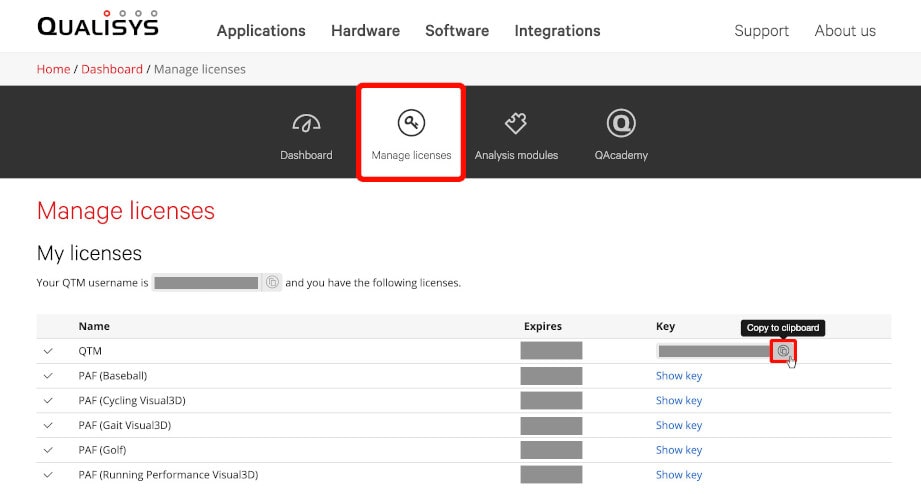Expand the PAF (Golf) row

pyautogui.click(x=48, y=450)
